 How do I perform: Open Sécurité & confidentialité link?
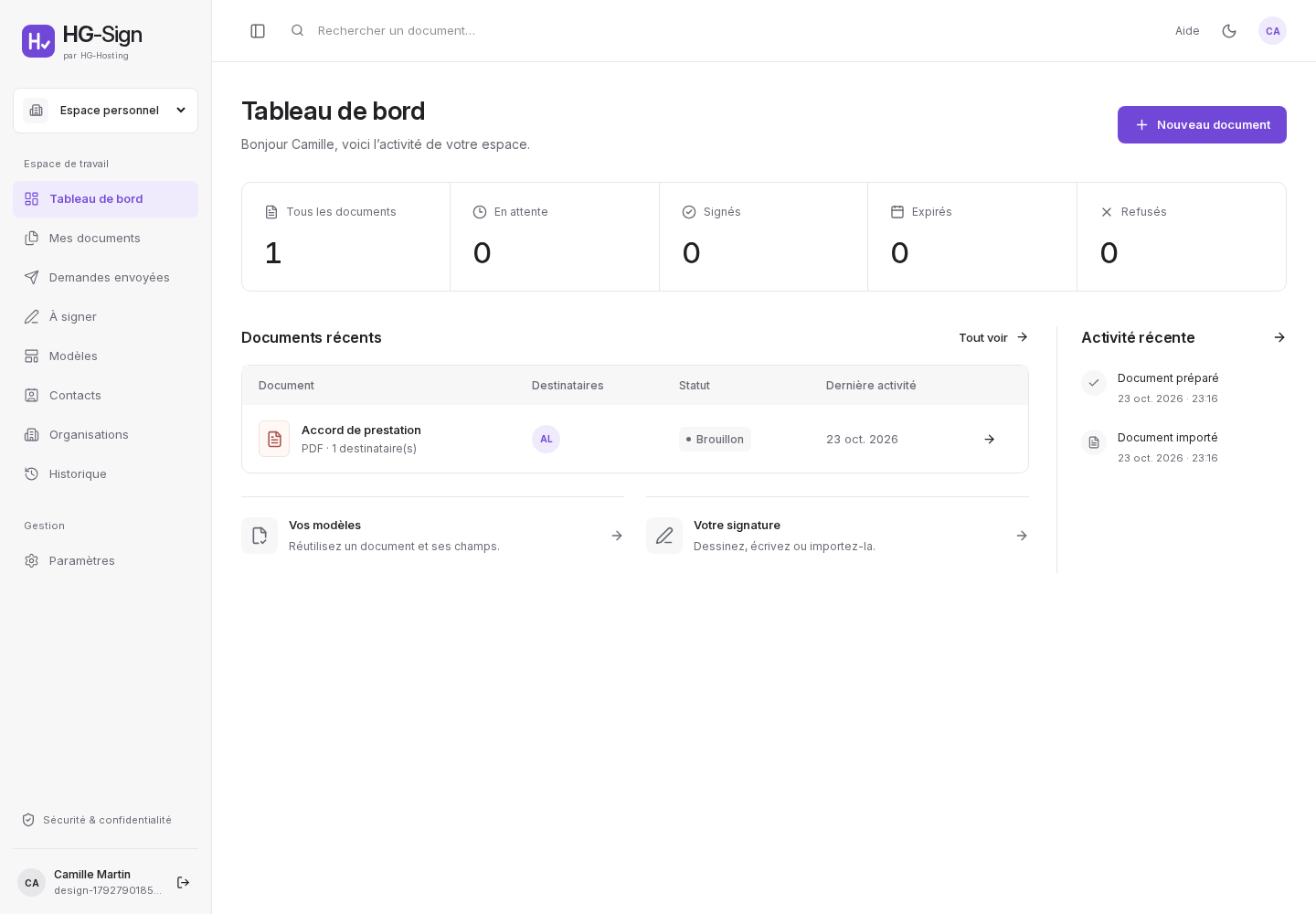click(x=97, y=820)
